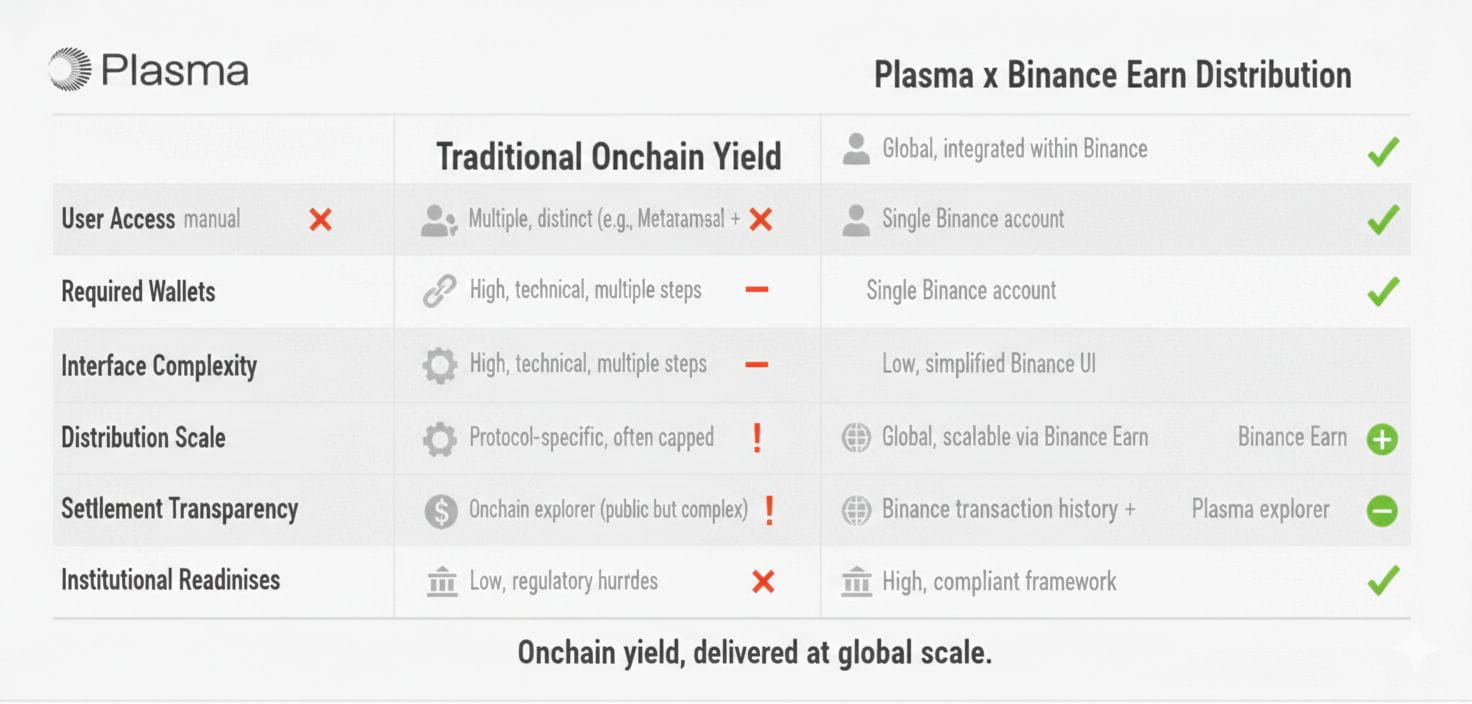Image resolution: width=1472 pixels, height=704 pixels.
Task: Click the green checkmark in the Required Wallets row
Action: pyautogui.click(x=1383, y=291)
